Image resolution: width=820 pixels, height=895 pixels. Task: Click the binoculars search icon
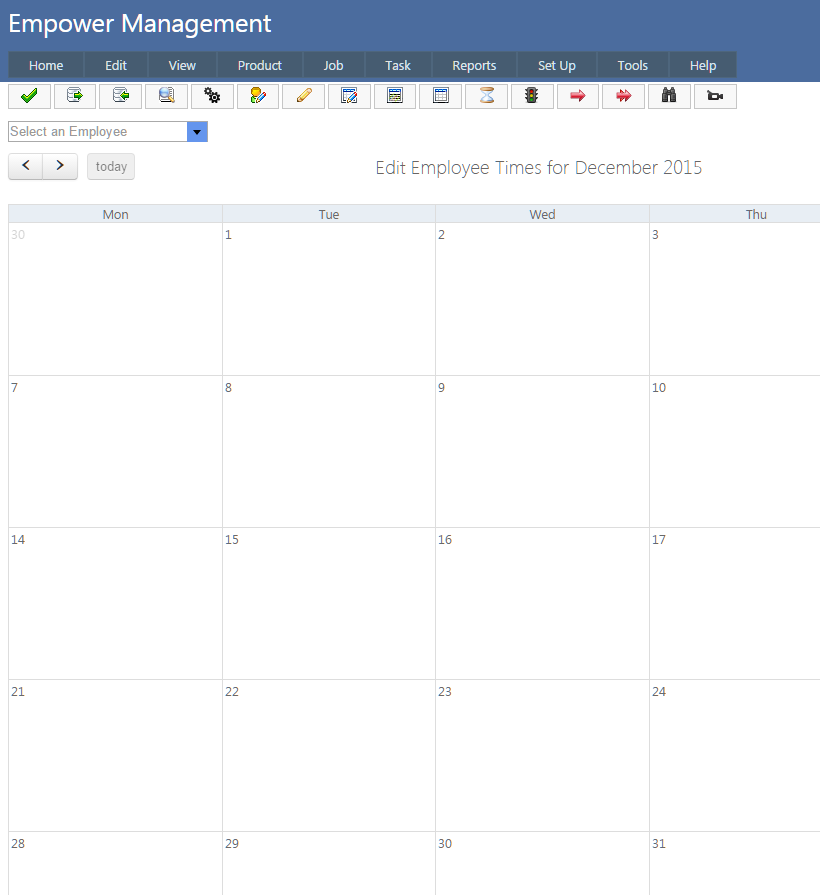(669, 96)
